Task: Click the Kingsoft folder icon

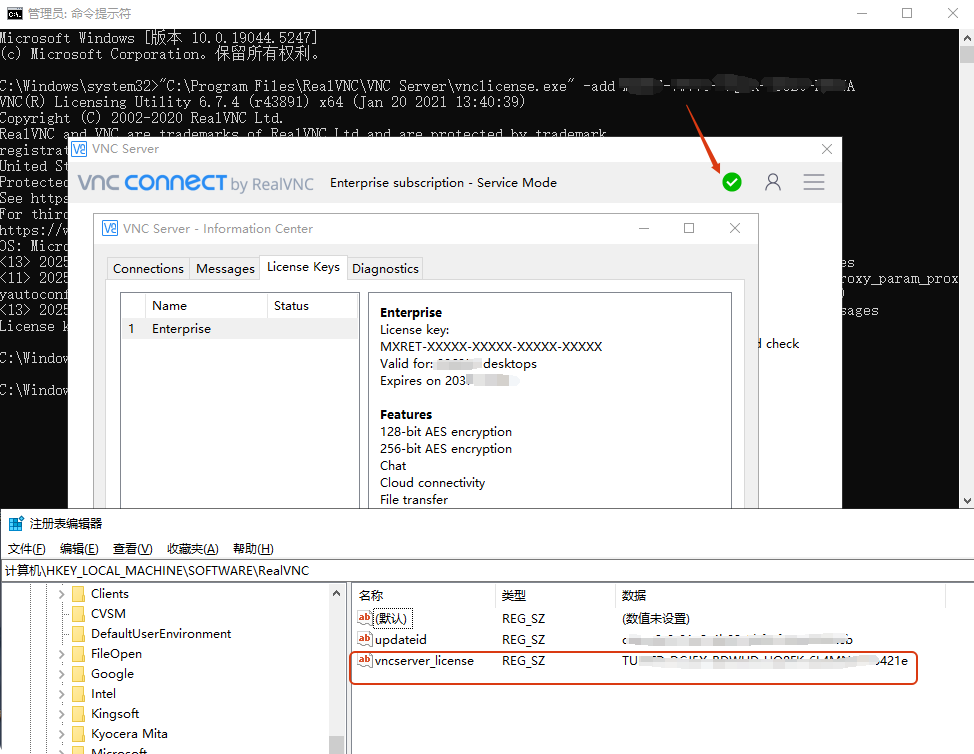Action: click(78, 714)
